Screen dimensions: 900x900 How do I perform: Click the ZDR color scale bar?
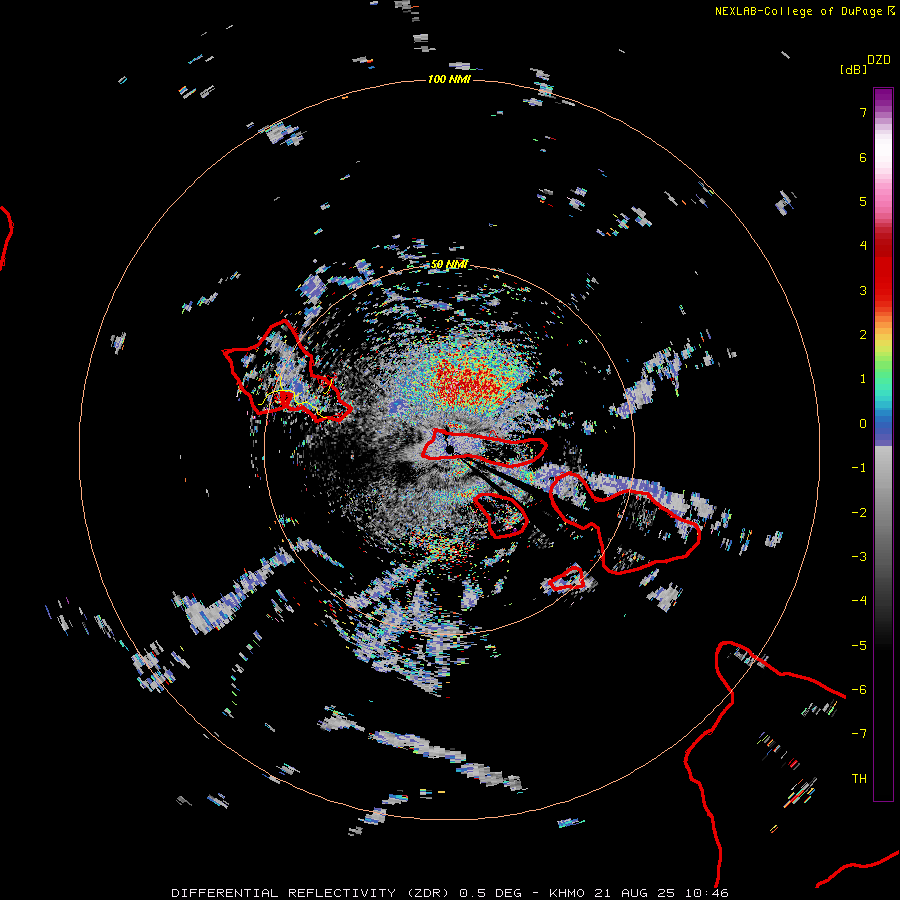tap(883, 444)
